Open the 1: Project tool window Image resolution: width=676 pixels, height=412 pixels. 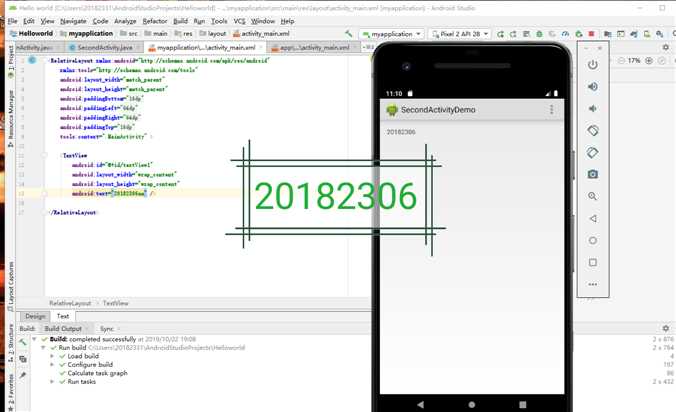tap(10, 60)
